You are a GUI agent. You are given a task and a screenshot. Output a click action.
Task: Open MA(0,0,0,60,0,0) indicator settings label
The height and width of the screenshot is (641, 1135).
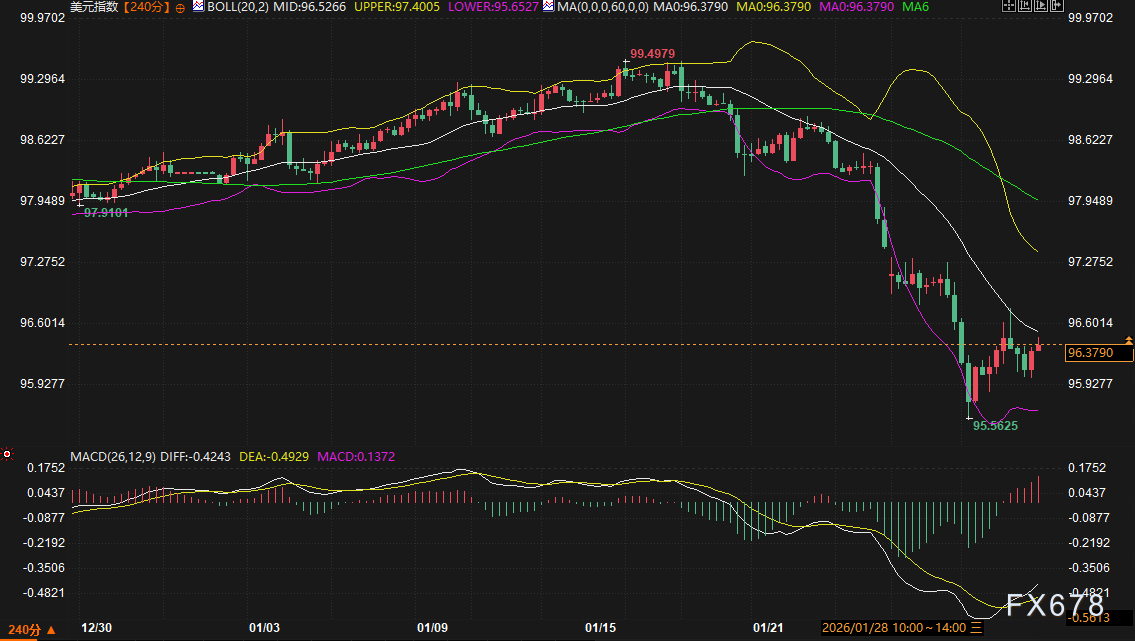[x=601, y=8]
